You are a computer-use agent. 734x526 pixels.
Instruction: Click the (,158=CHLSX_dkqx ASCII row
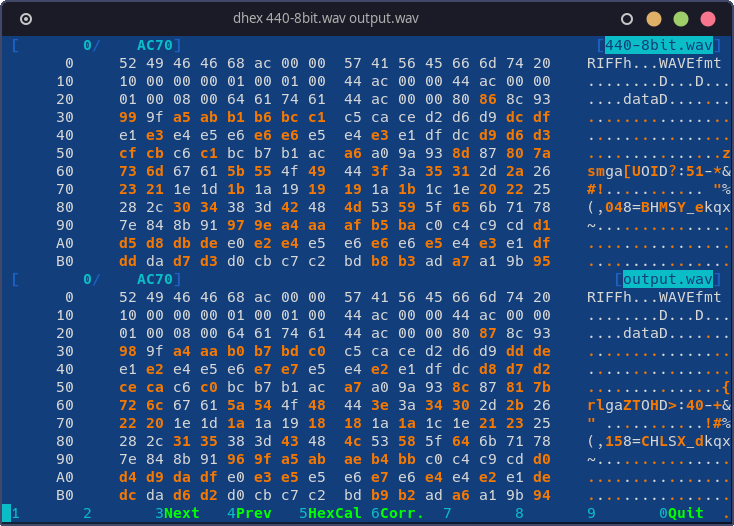click(x=658, y=441)
